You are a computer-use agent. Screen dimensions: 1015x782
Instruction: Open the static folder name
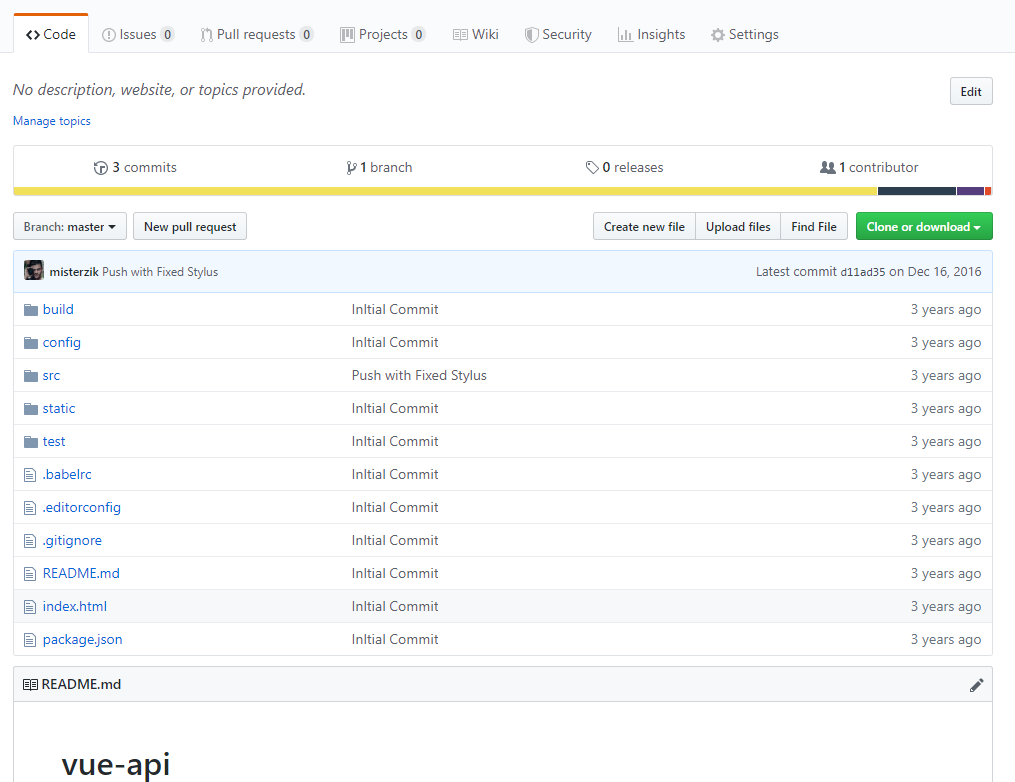click(x=59, y=408)
